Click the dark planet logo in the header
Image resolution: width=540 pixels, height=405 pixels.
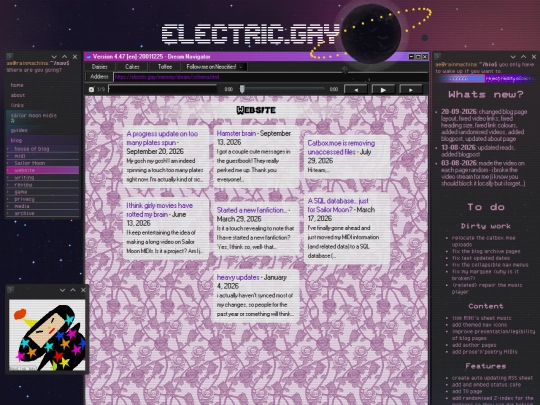point(371,34)
